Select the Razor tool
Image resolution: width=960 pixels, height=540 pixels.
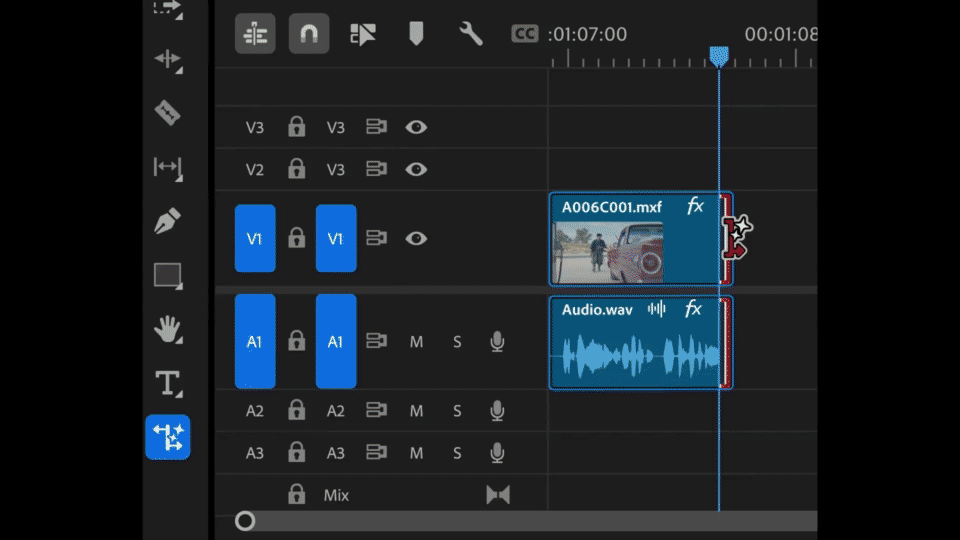pyautogui.click(x=167, y=112)
